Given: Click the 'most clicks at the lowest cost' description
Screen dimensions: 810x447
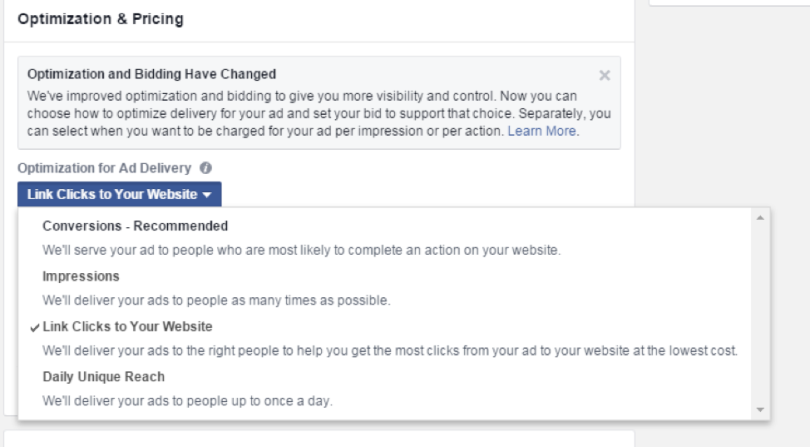Looking at the screenshot, I should click(390, 351).
